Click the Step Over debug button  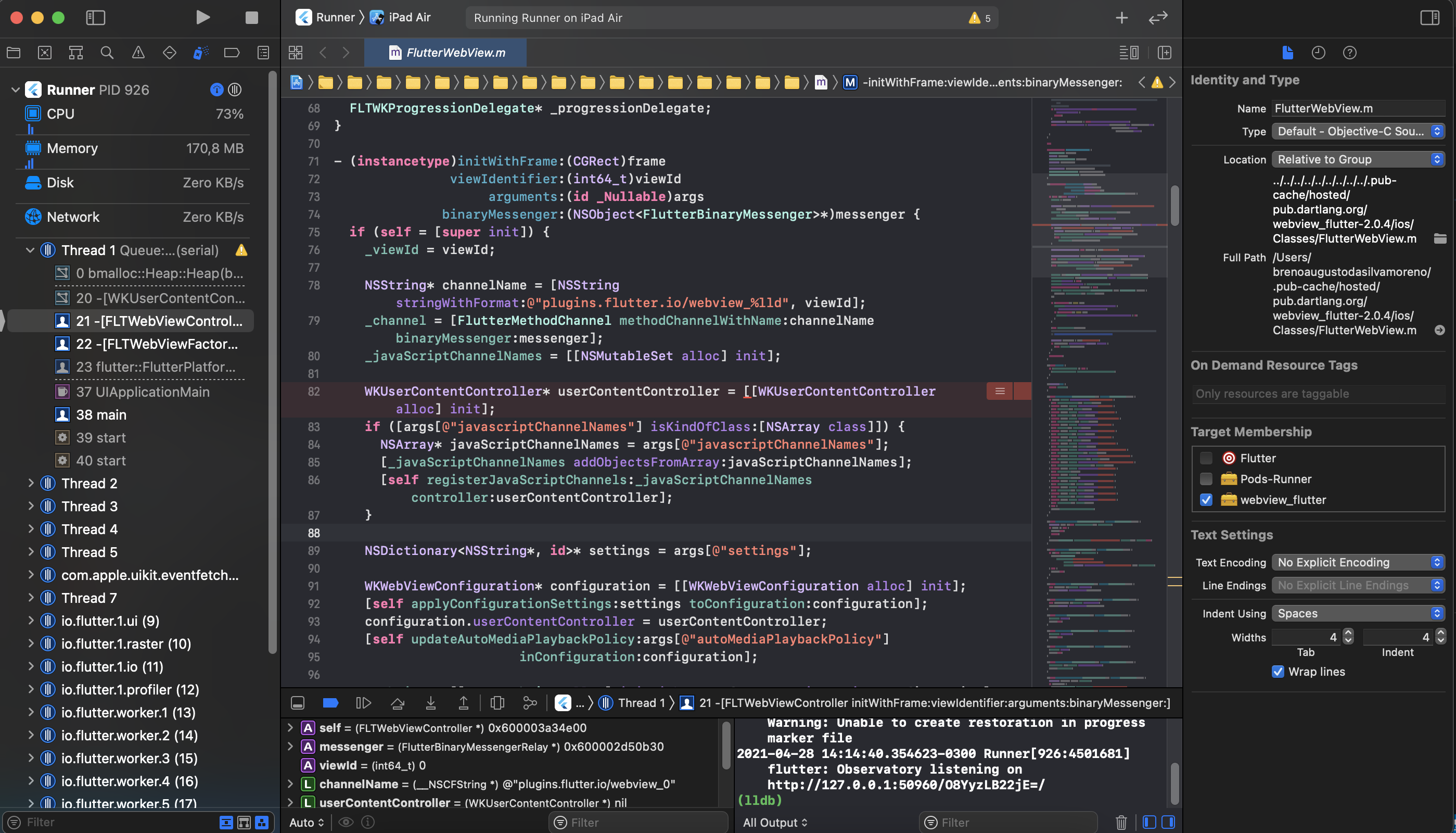click(x=397, y=702)
